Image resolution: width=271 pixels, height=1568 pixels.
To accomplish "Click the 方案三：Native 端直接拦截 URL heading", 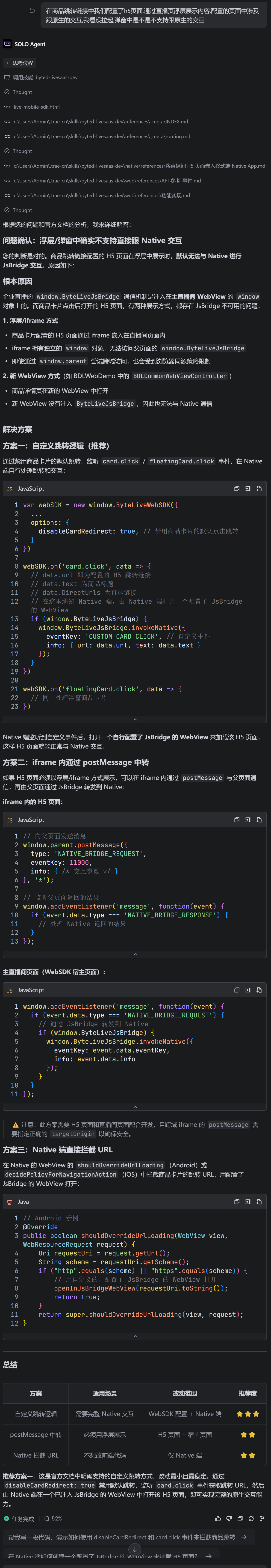I will (58, 1150).
